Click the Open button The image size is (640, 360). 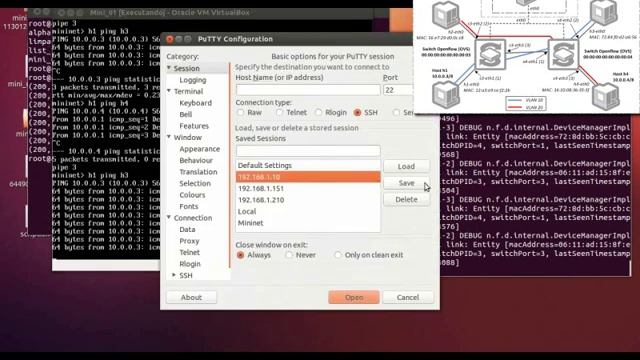tap(353, 297)
